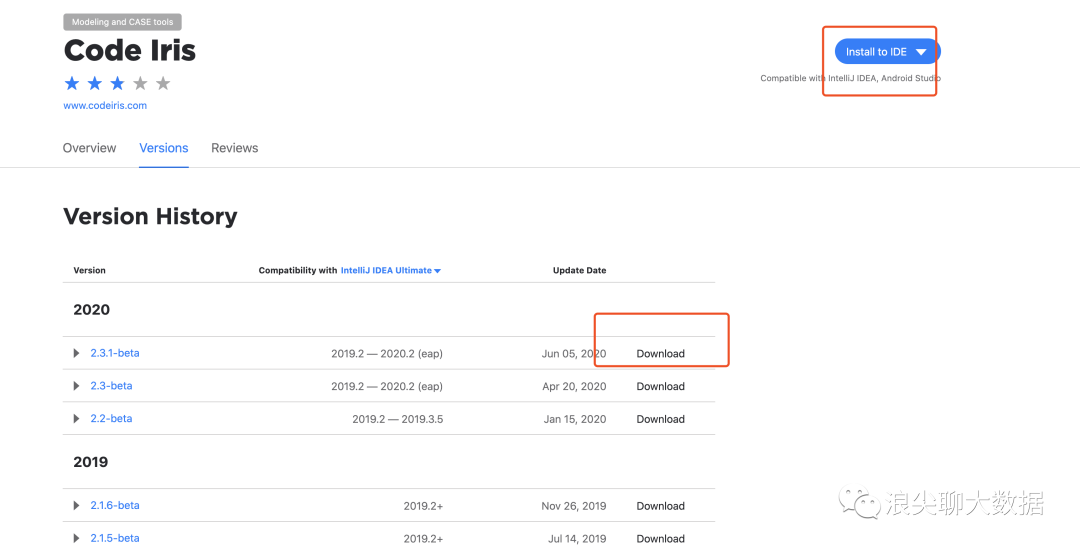Click the 2019 year group heading
The image size is (1080, 551).
[92, 462]
